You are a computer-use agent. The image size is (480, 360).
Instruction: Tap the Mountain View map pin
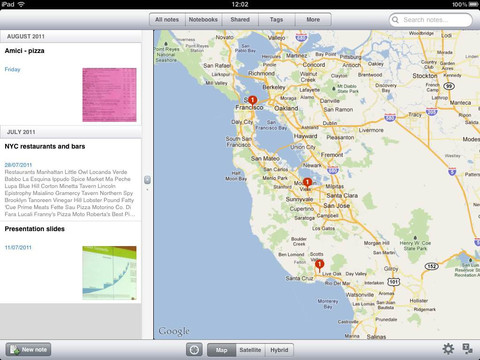(307, 183)
